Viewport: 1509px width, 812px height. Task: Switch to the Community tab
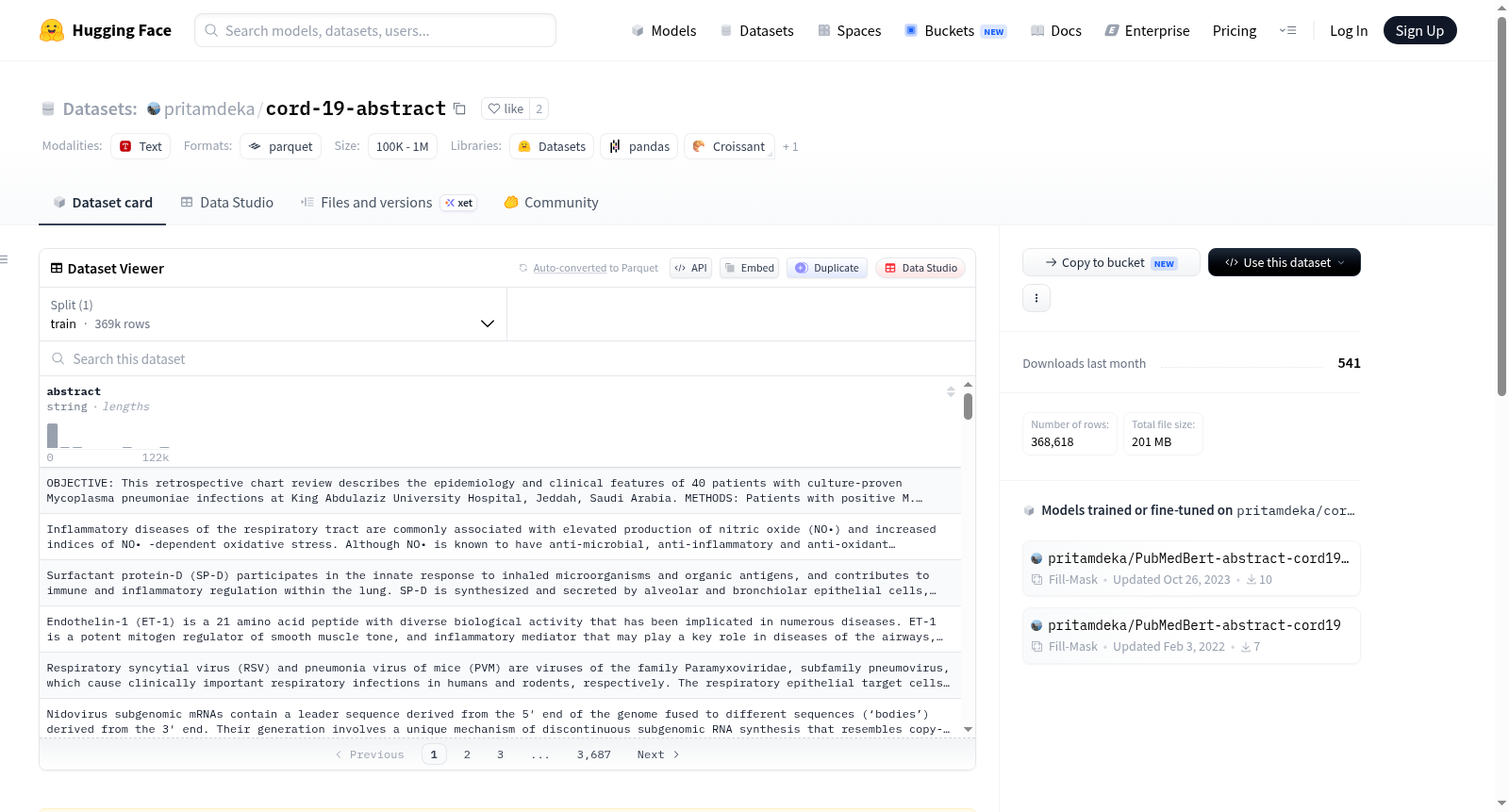pos(551,203)
